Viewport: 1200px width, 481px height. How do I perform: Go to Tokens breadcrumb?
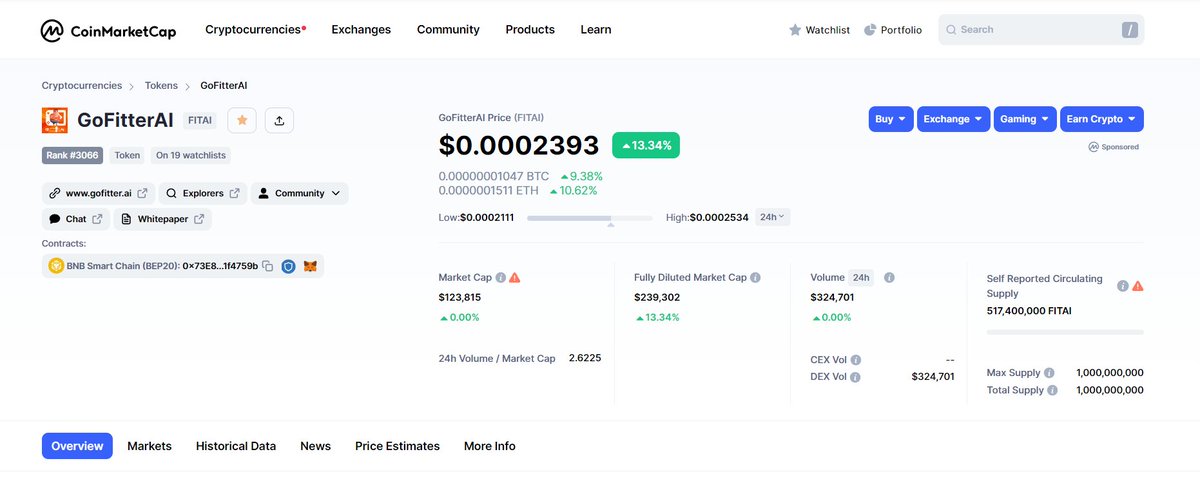161,86
